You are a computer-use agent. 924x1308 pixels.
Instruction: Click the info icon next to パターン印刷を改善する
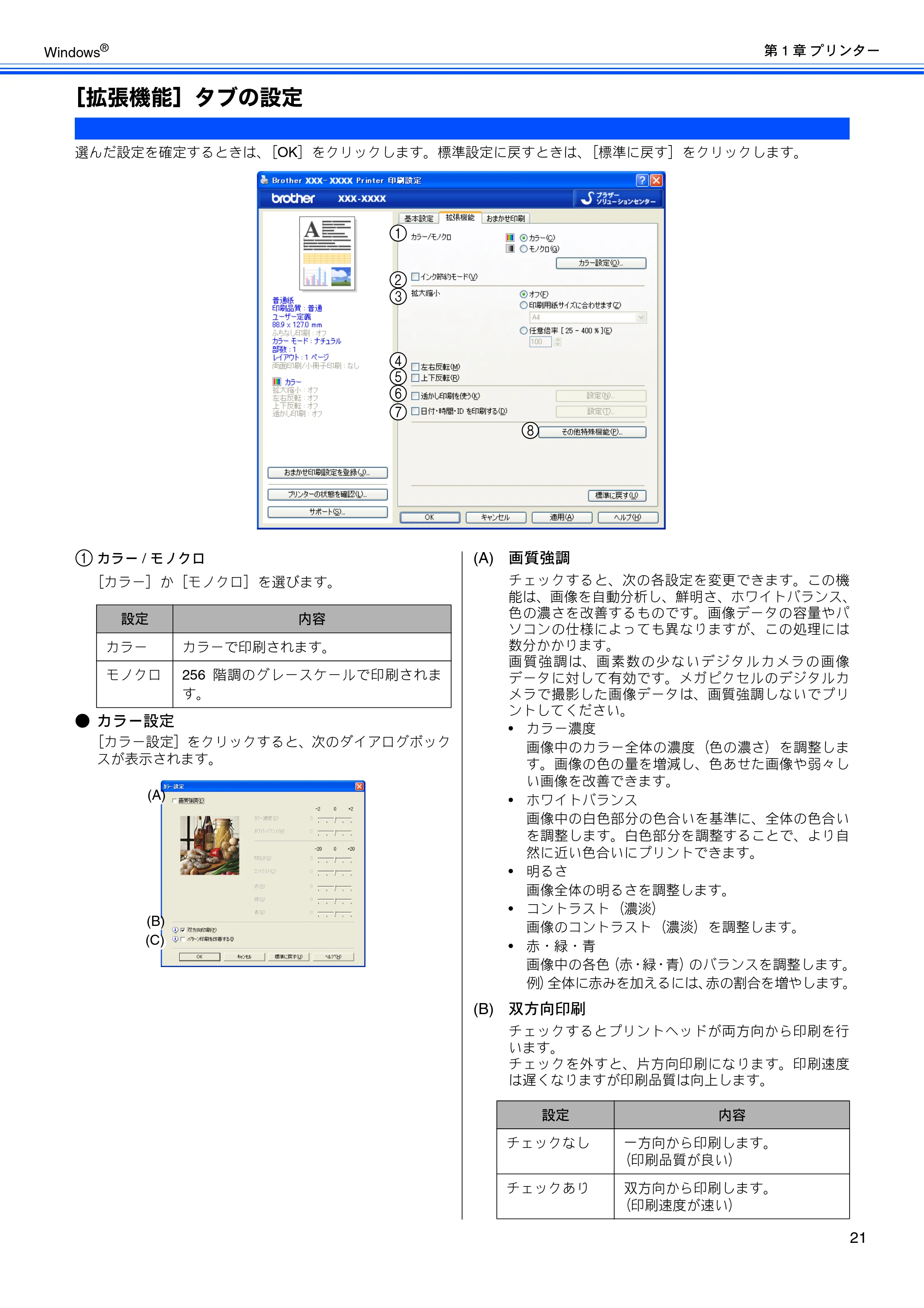[x=176, y=939]
